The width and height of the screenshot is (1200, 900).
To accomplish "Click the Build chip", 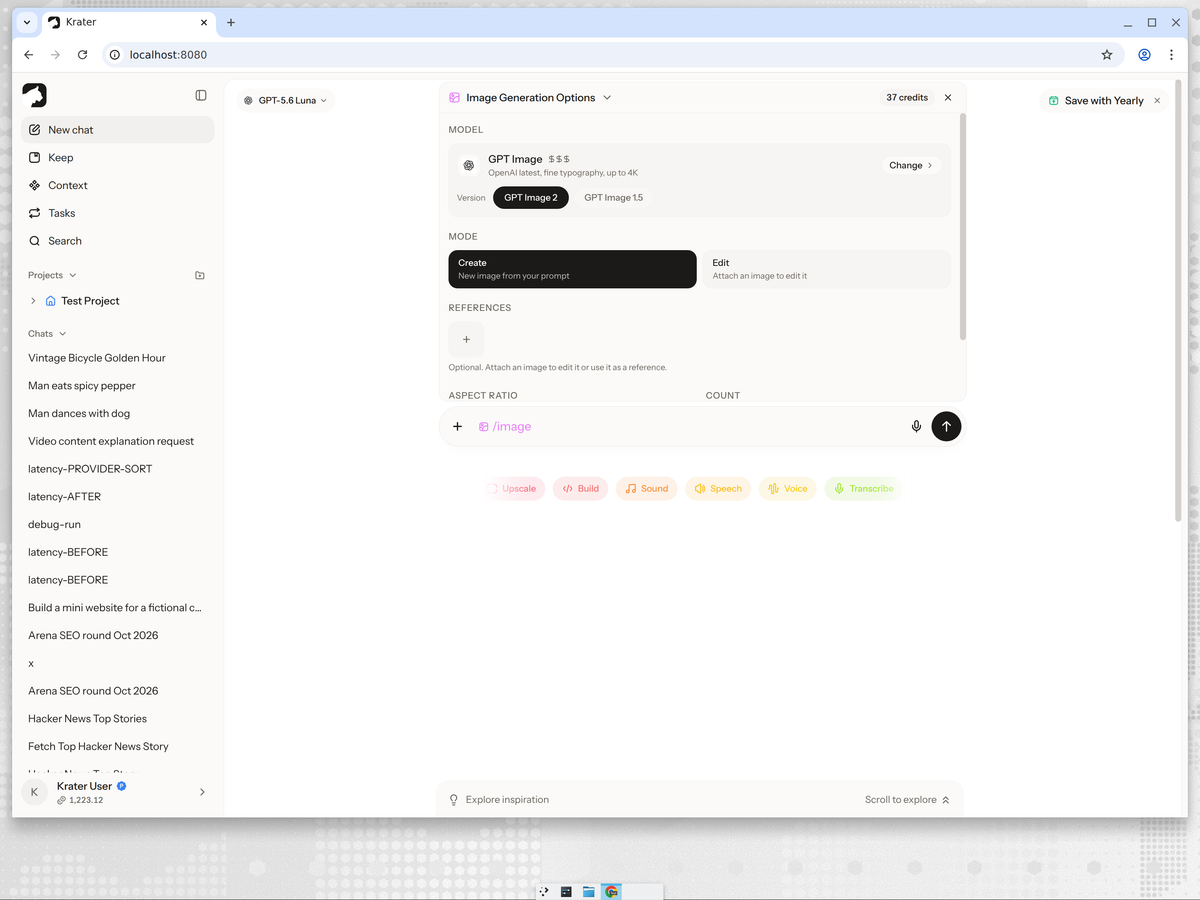I will tap(580, 488).
